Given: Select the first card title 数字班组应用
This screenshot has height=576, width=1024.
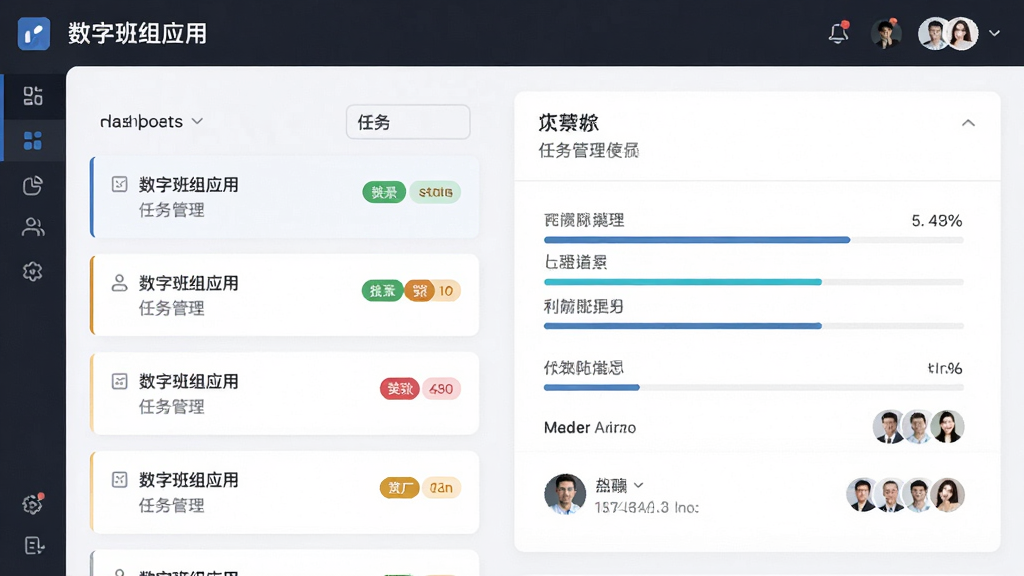Looking at the screenshot, I should click(x=189, y=185).
